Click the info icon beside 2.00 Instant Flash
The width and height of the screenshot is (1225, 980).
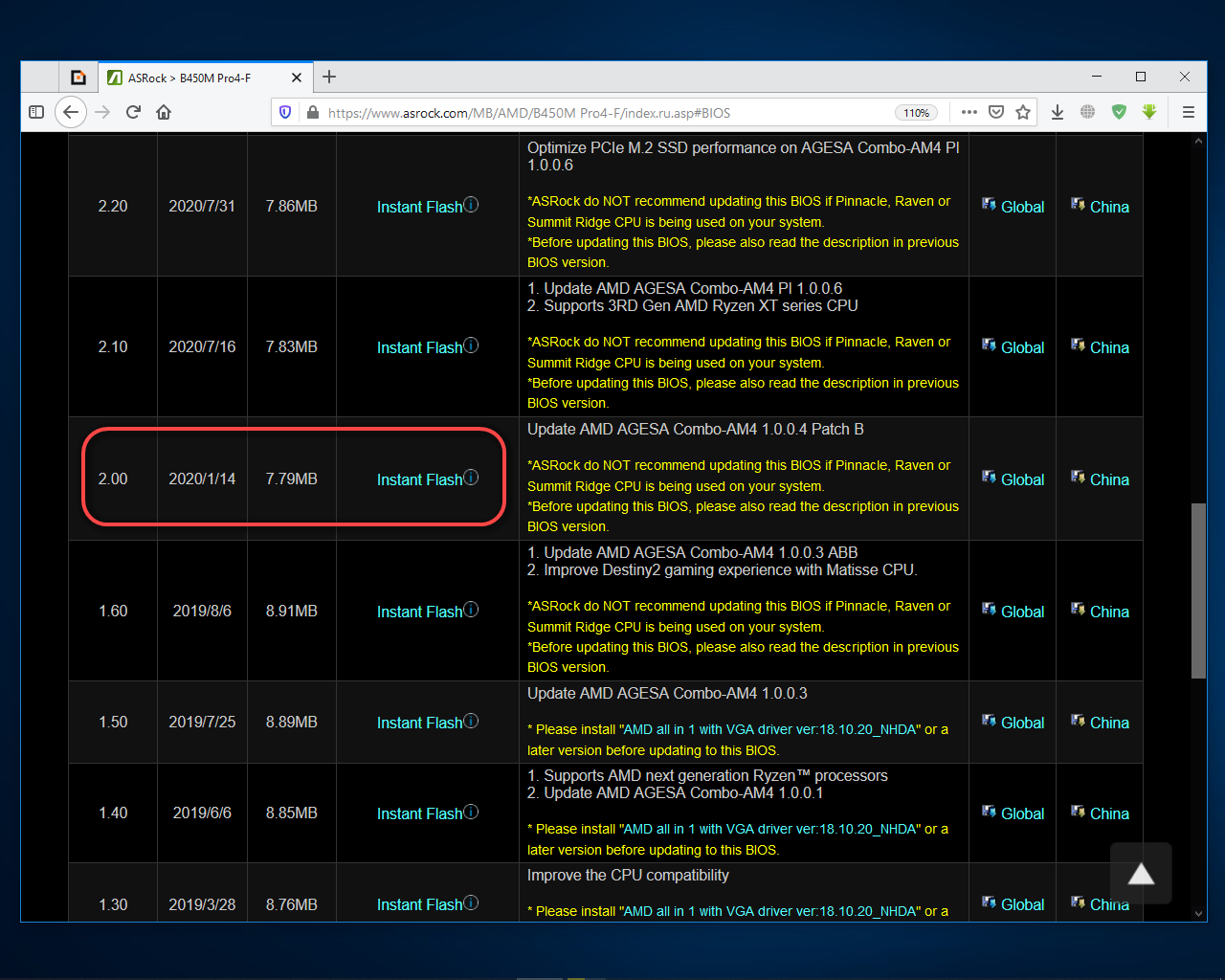[x=471, y=478]
